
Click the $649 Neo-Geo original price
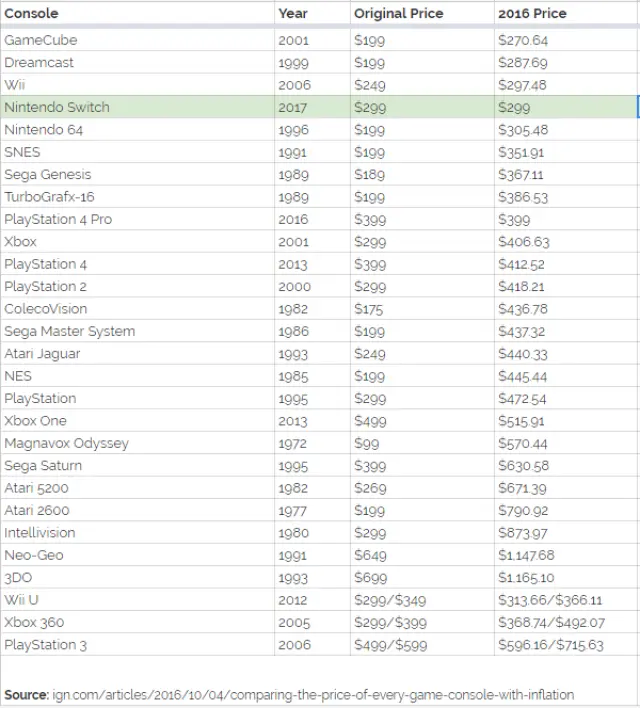tap(370, 555)
